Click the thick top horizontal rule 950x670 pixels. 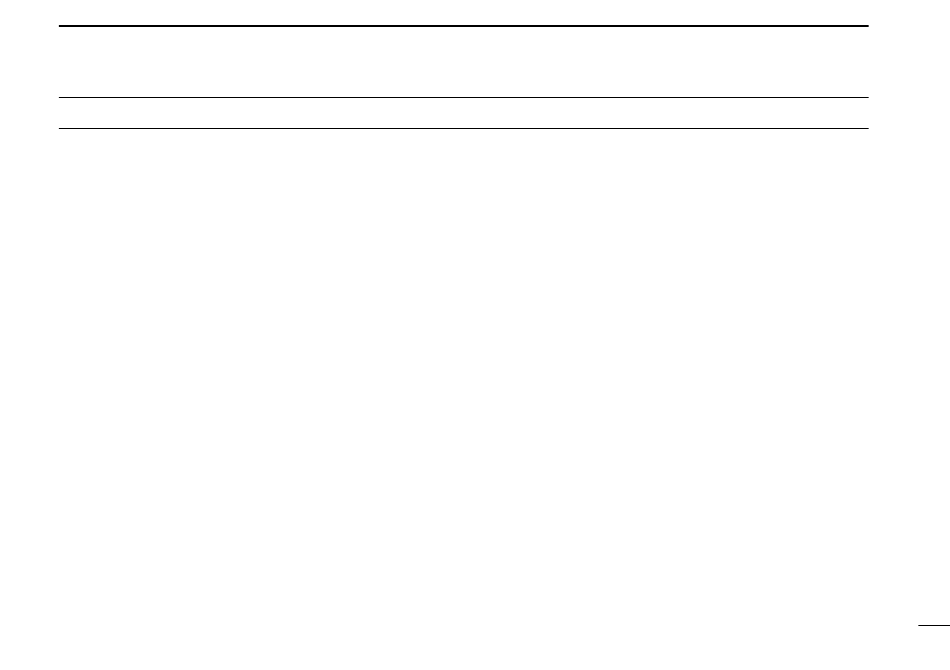(463, 26)
